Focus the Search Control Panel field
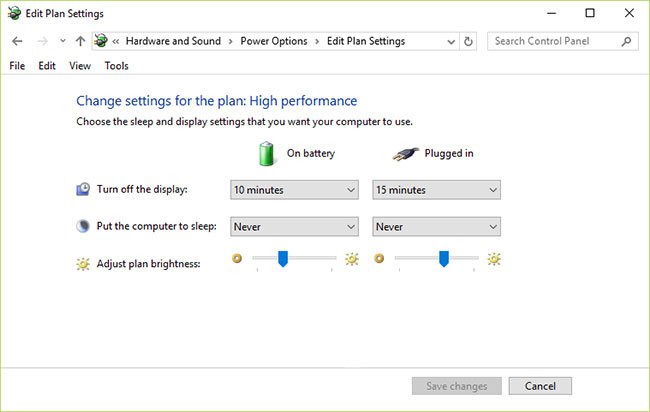The width and height of the screenshot is (650, 412). 555,41
